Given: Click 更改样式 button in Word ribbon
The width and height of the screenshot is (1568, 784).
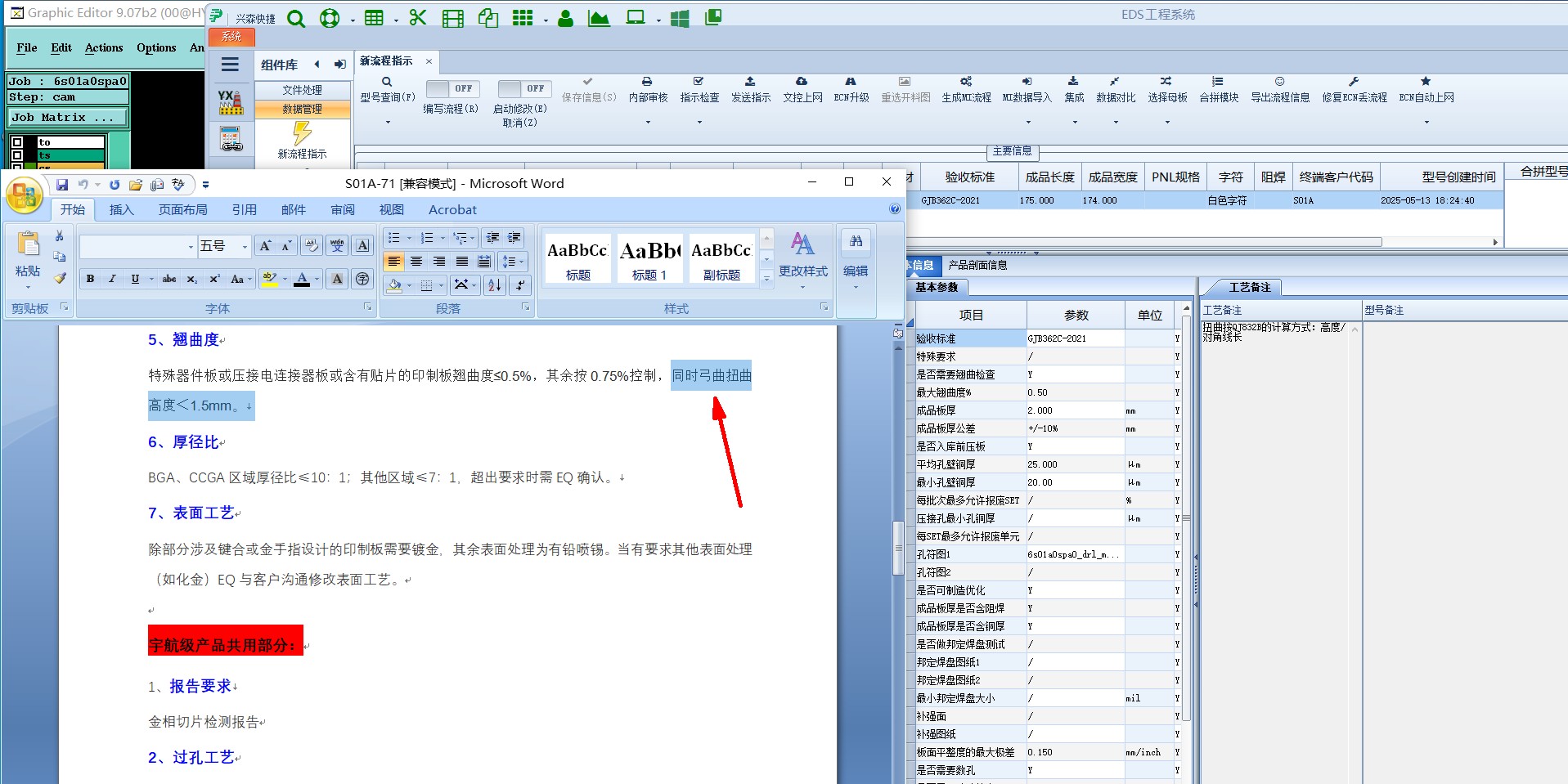Looking at the screenshot, I should click(x=802, y=262).
